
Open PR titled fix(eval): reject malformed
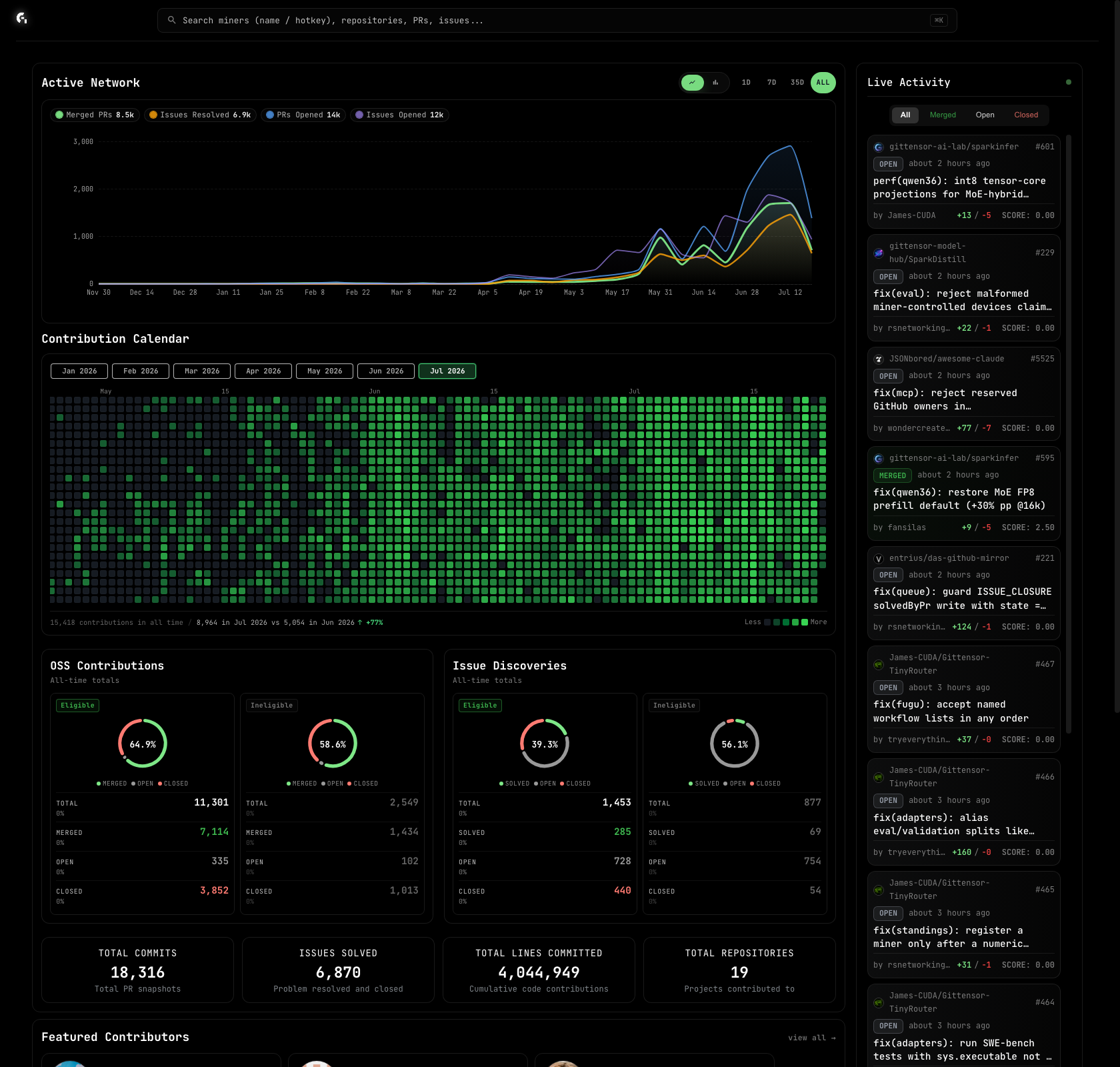click(963, 300)
